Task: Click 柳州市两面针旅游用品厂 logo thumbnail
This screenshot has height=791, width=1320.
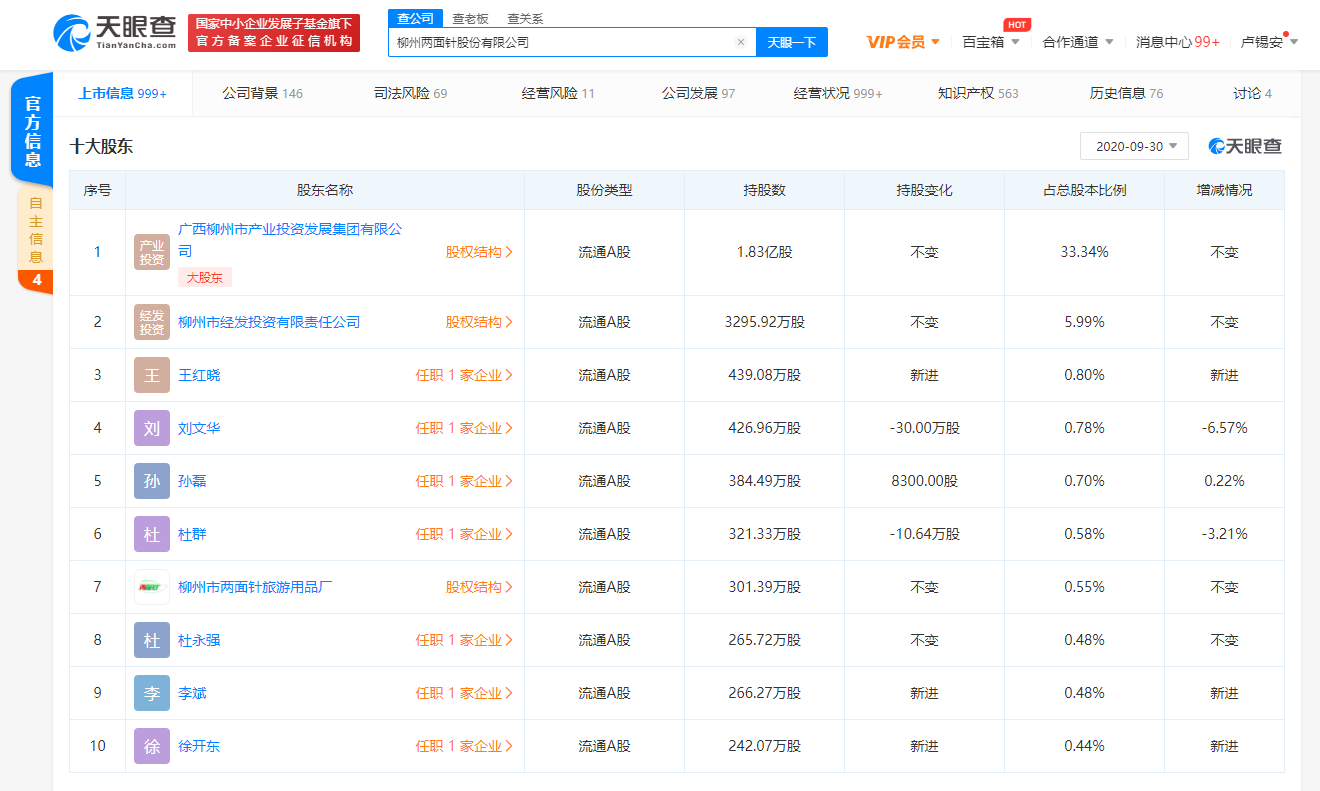Action: pyautogui.click(x=152, y=587)
